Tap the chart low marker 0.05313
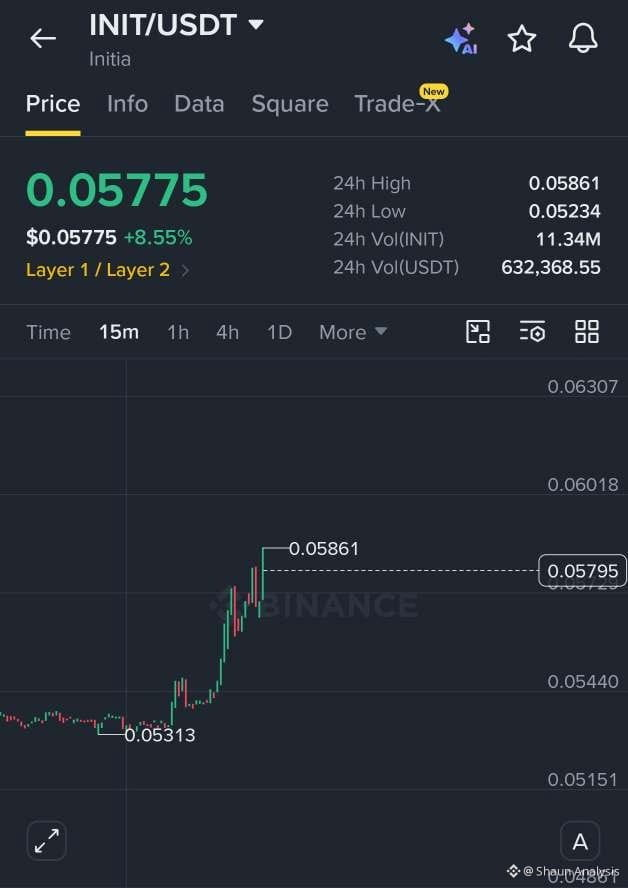Image resolution: width=628 pixels, height=888 pixels. (x=160, y=735)
